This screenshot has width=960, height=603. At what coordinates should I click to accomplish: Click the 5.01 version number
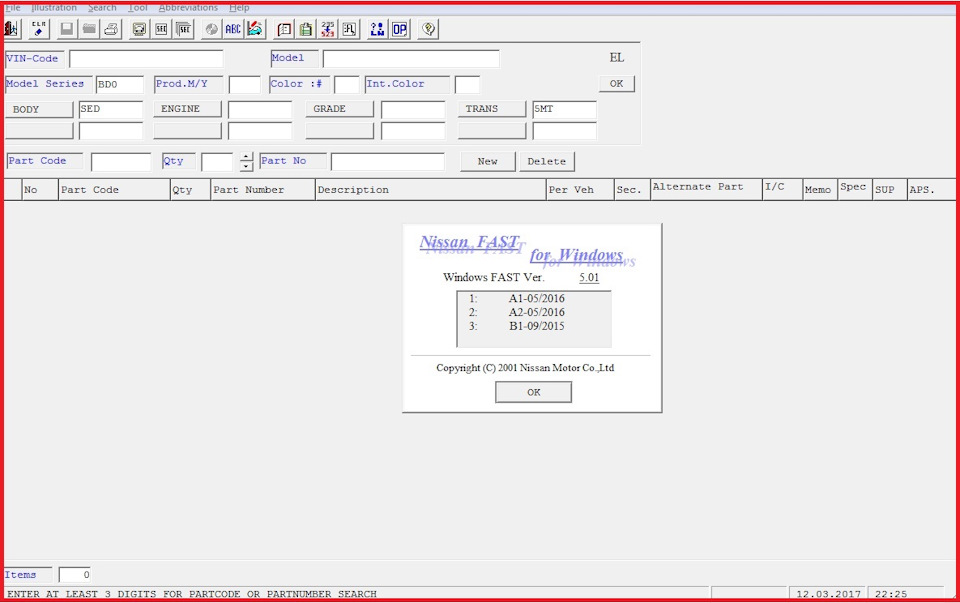pyautogui.click(x=589, y=277)
